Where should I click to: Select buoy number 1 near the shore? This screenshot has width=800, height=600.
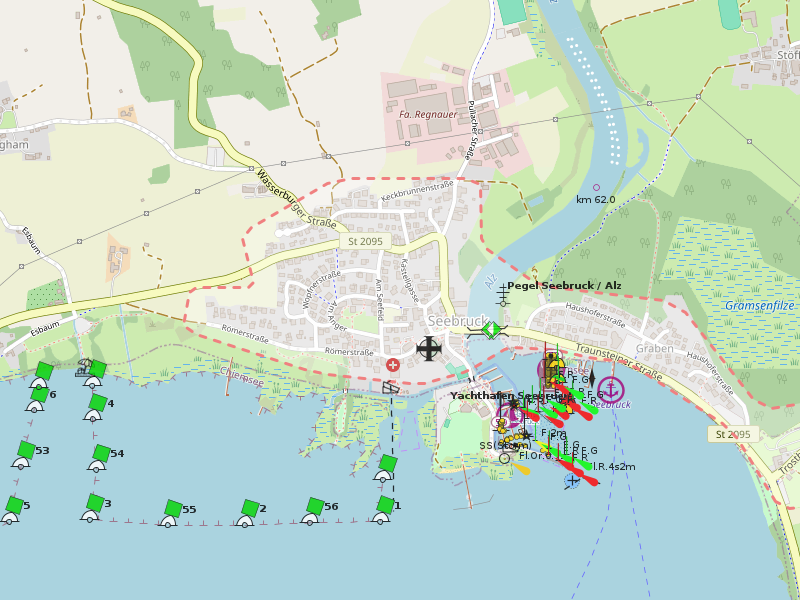384,506
